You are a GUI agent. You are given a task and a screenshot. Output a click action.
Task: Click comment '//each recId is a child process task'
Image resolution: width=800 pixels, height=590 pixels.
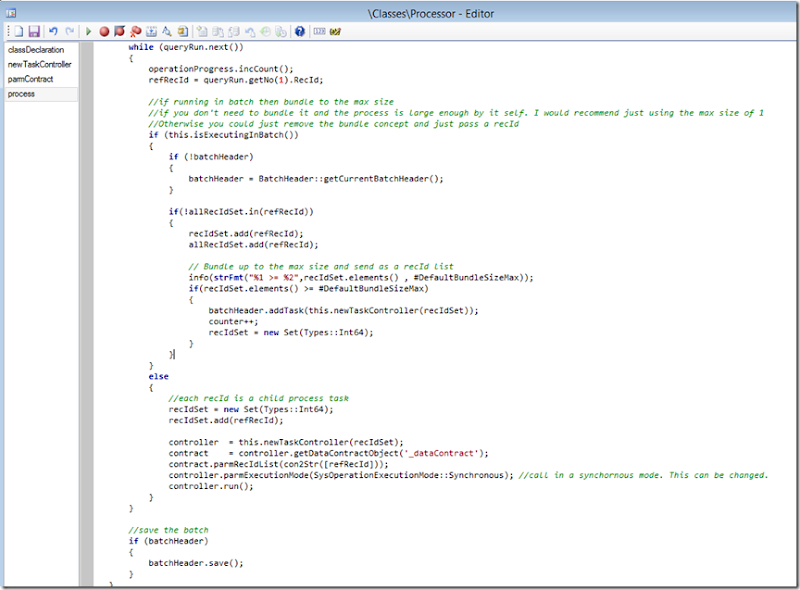259,398
